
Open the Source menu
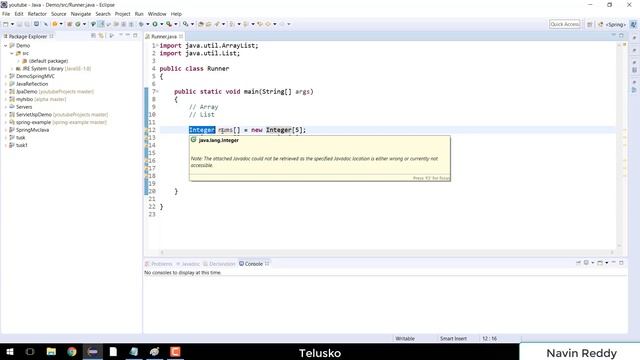click(58, 14)
